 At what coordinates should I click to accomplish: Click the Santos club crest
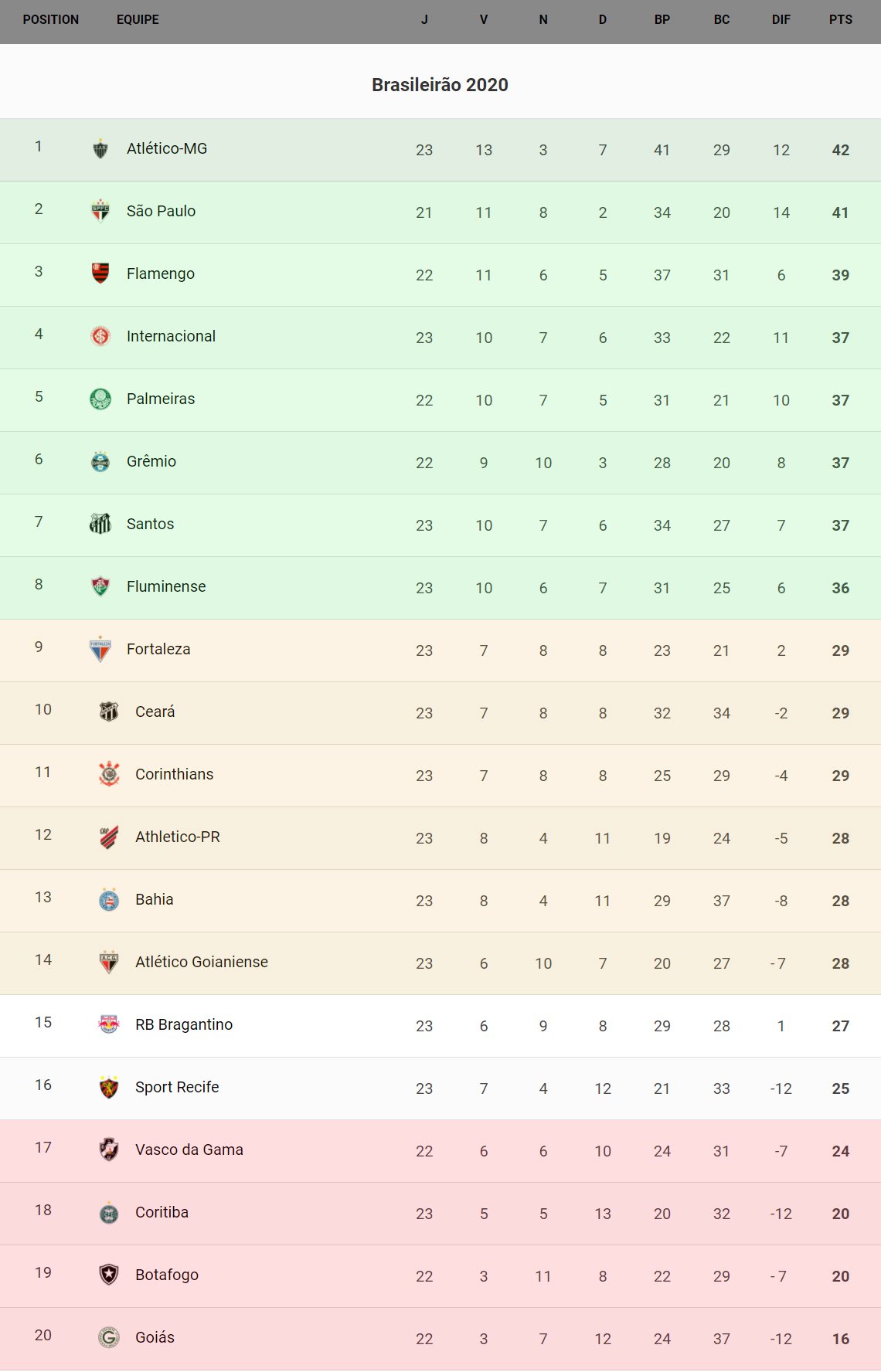click(x=100, y=524)
